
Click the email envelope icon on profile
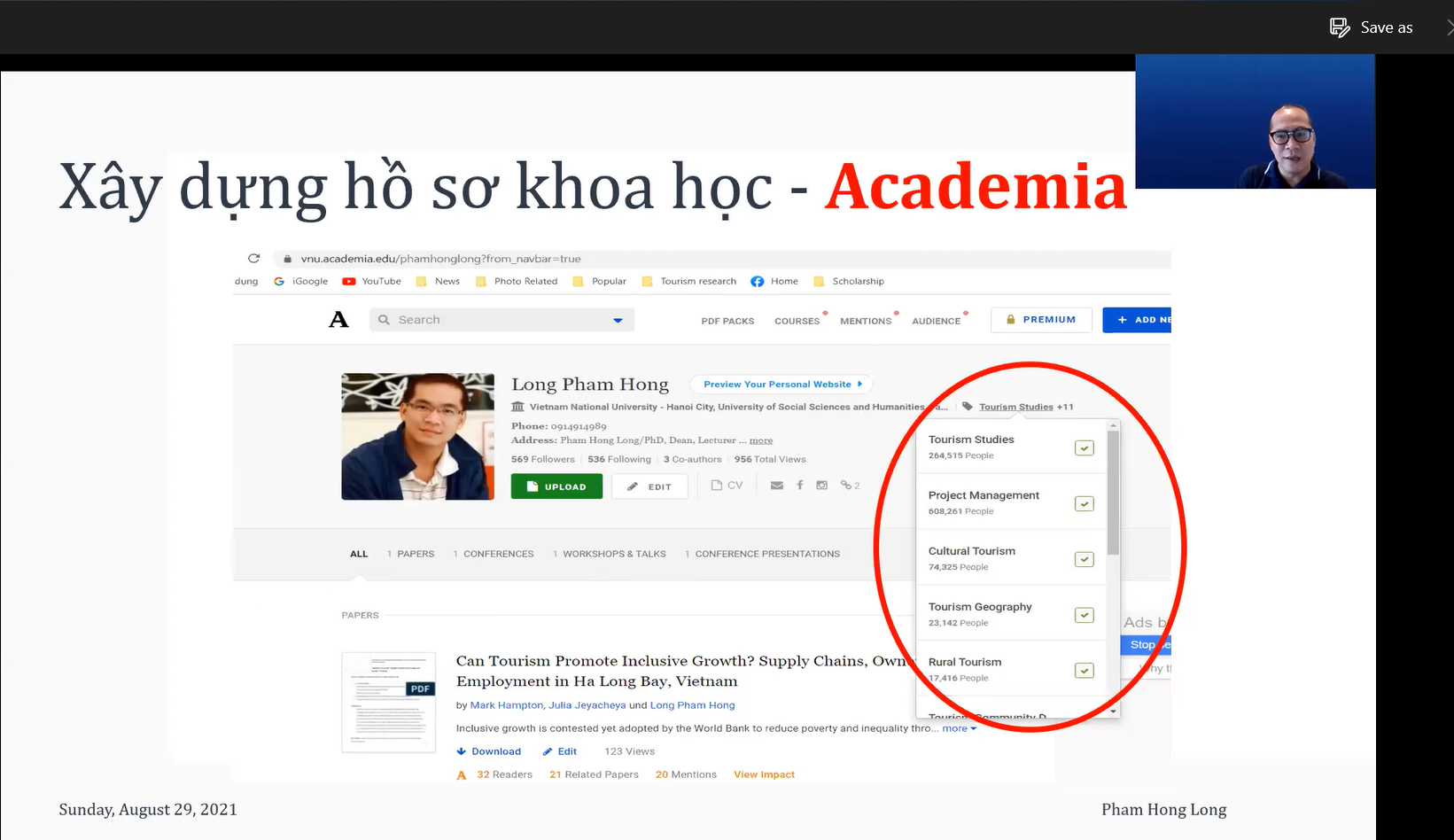coord(777,486)
